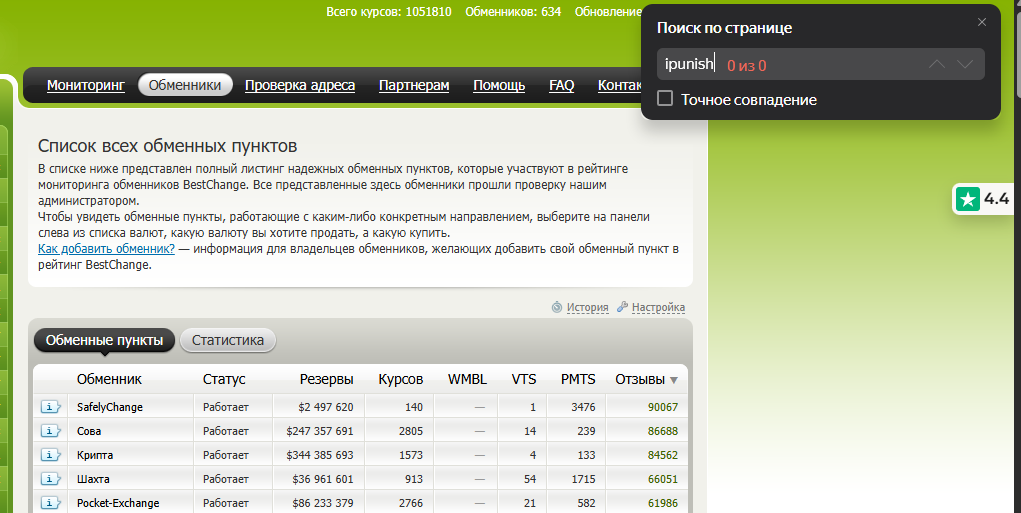Click Курсов value 2805
Screen dimensions: 1021x513
411,431
